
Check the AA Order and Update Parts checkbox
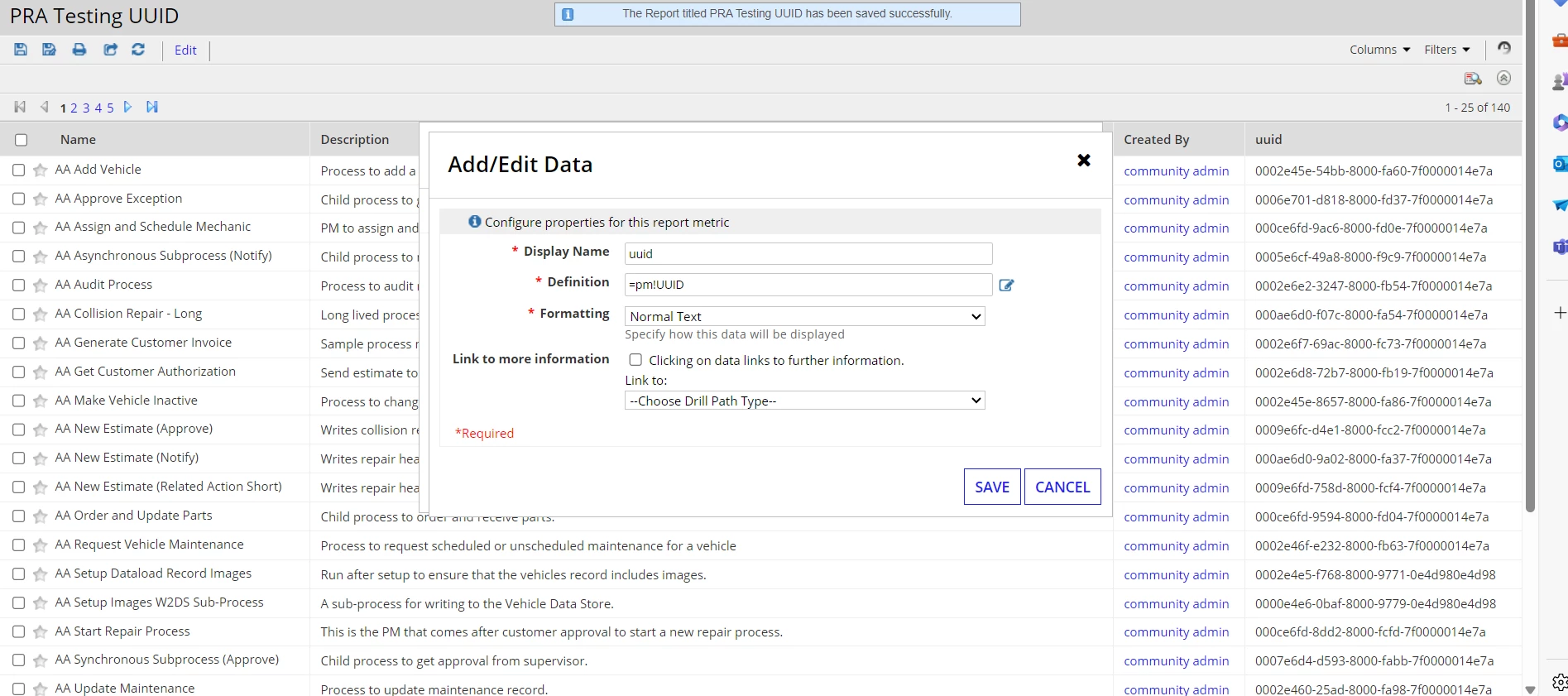tap(18, 516)
